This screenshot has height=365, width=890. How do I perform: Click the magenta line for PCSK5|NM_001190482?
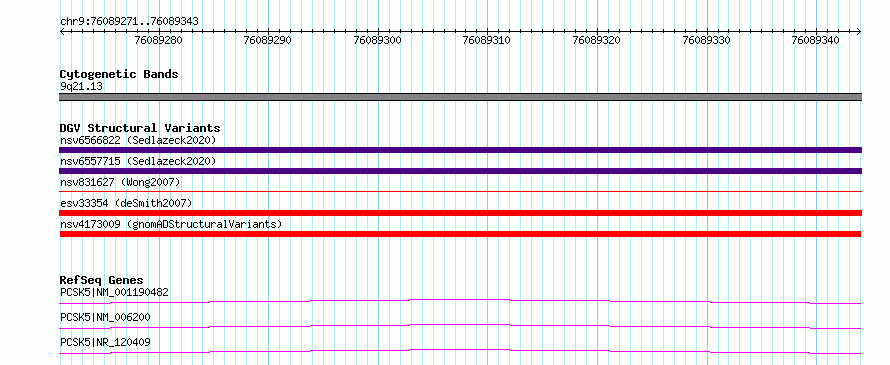point(460,301)
